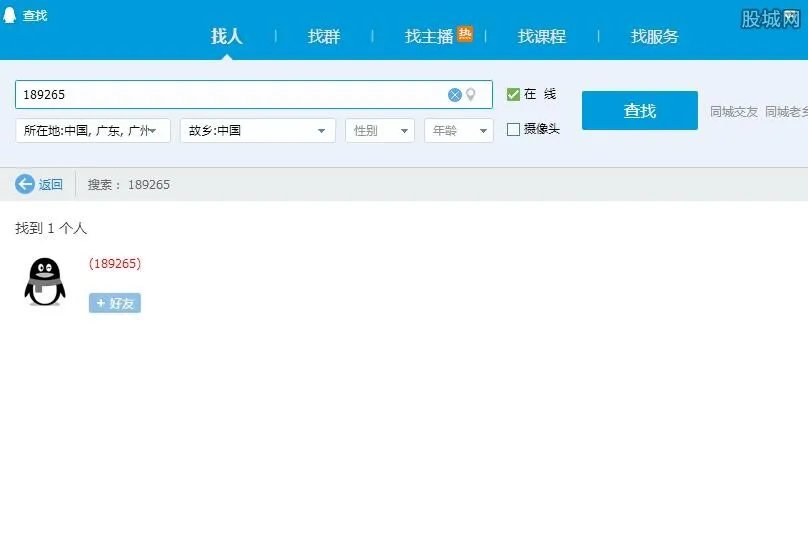
Task: Open the 同城老乡 link
Action: pos(786,111)
